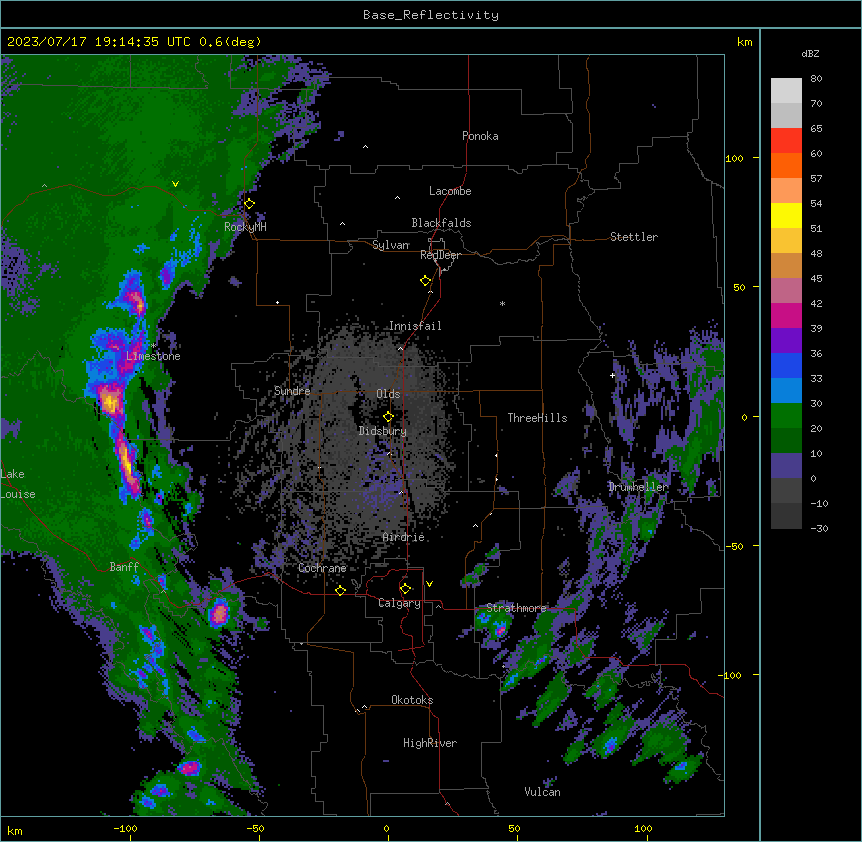Image resolution: width=862 pixels, height=842 pixels.
Task: Click the light blue legend swatch below 33
Action: (786, 390)
